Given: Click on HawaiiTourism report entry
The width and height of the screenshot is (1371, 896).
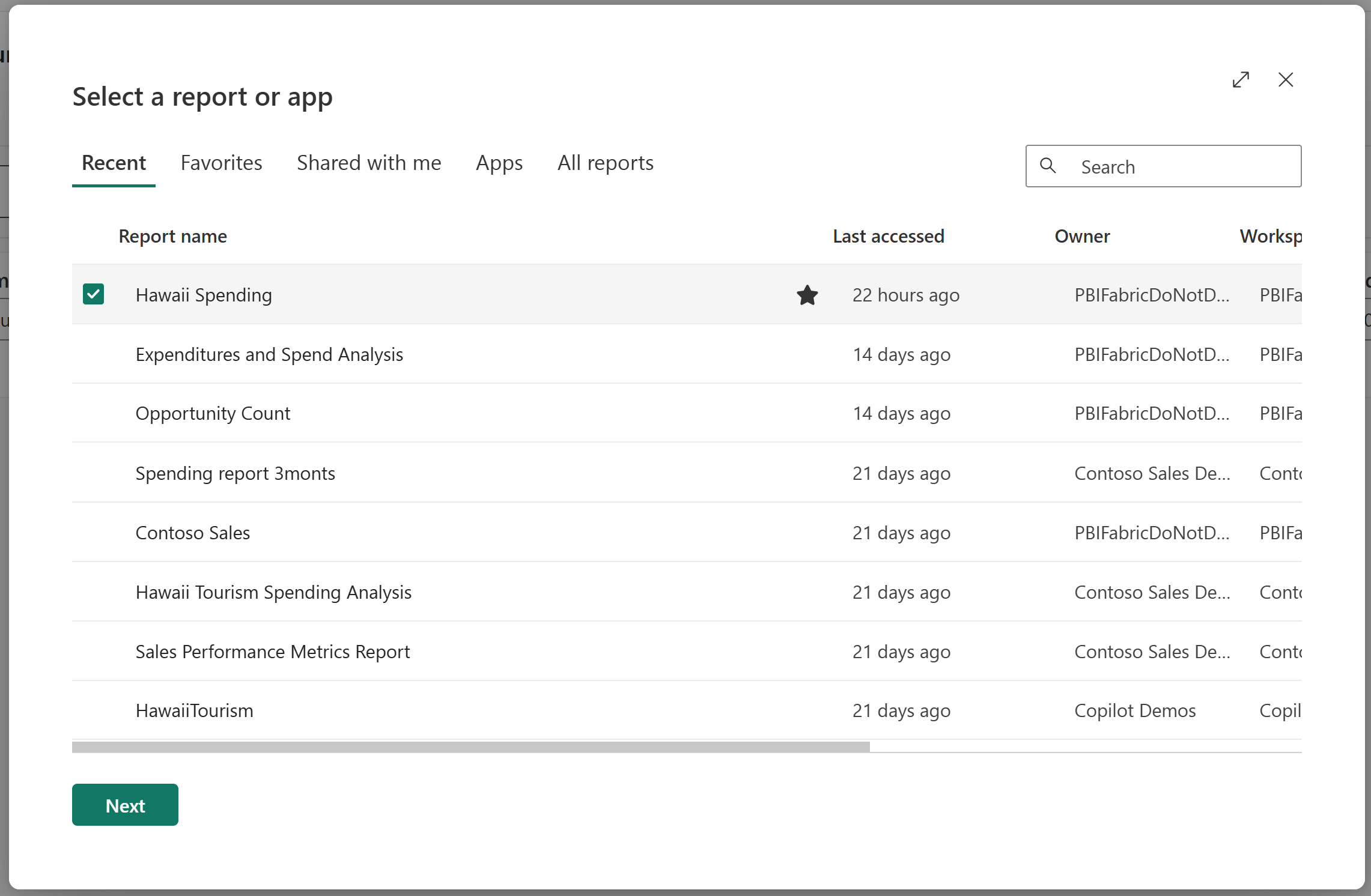Looking at the screenshot, I should [x=195, y=711].
